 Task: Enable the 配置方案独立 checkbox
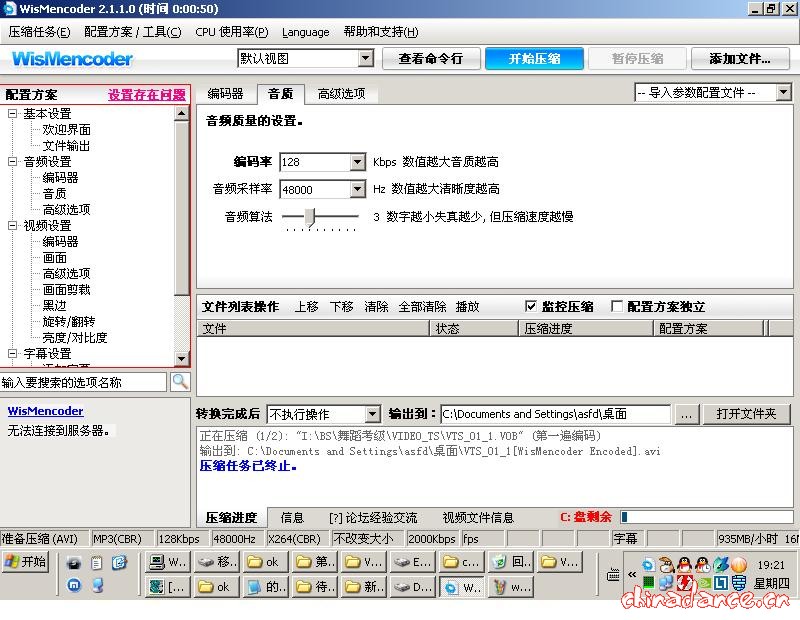(617, 306)
